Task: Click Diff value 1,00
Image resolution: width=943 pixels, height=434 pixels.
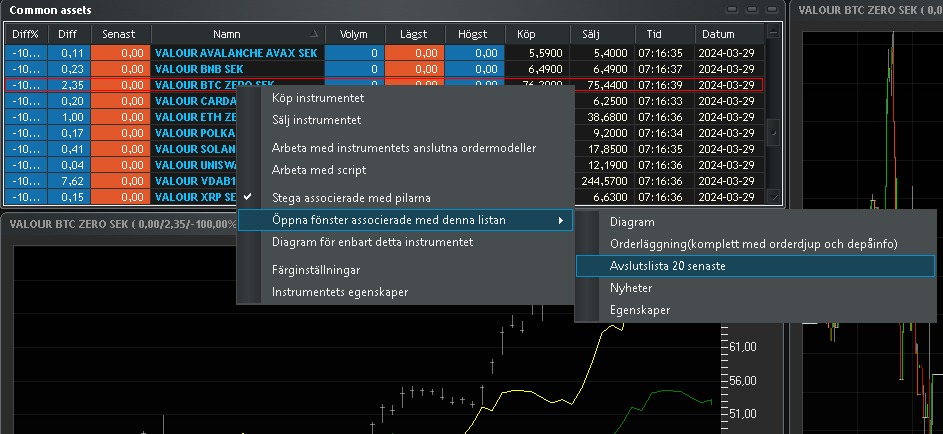Action: [72, 117]
